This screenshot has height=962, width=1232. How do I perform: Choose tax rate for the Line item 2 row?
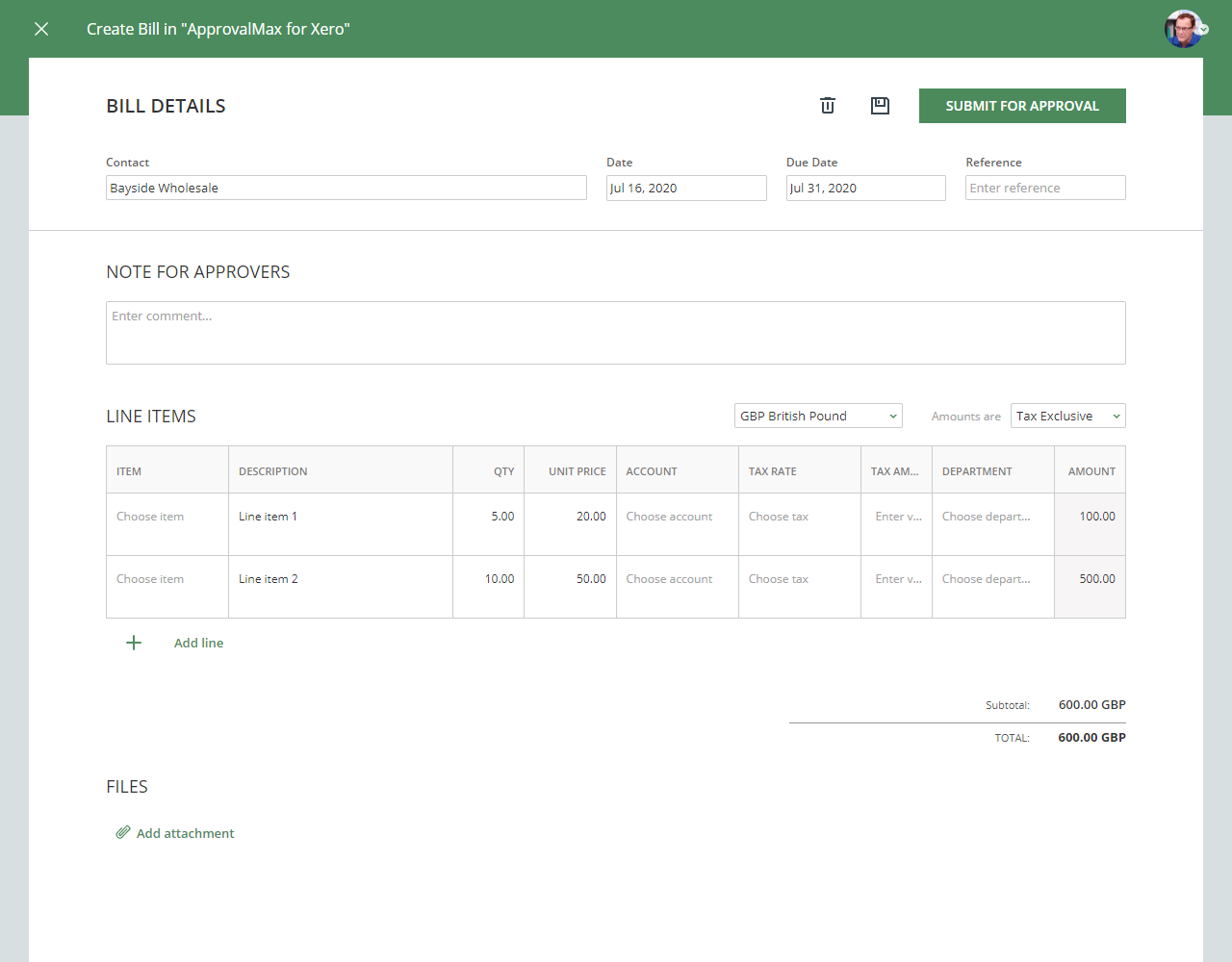coord(800,587)
